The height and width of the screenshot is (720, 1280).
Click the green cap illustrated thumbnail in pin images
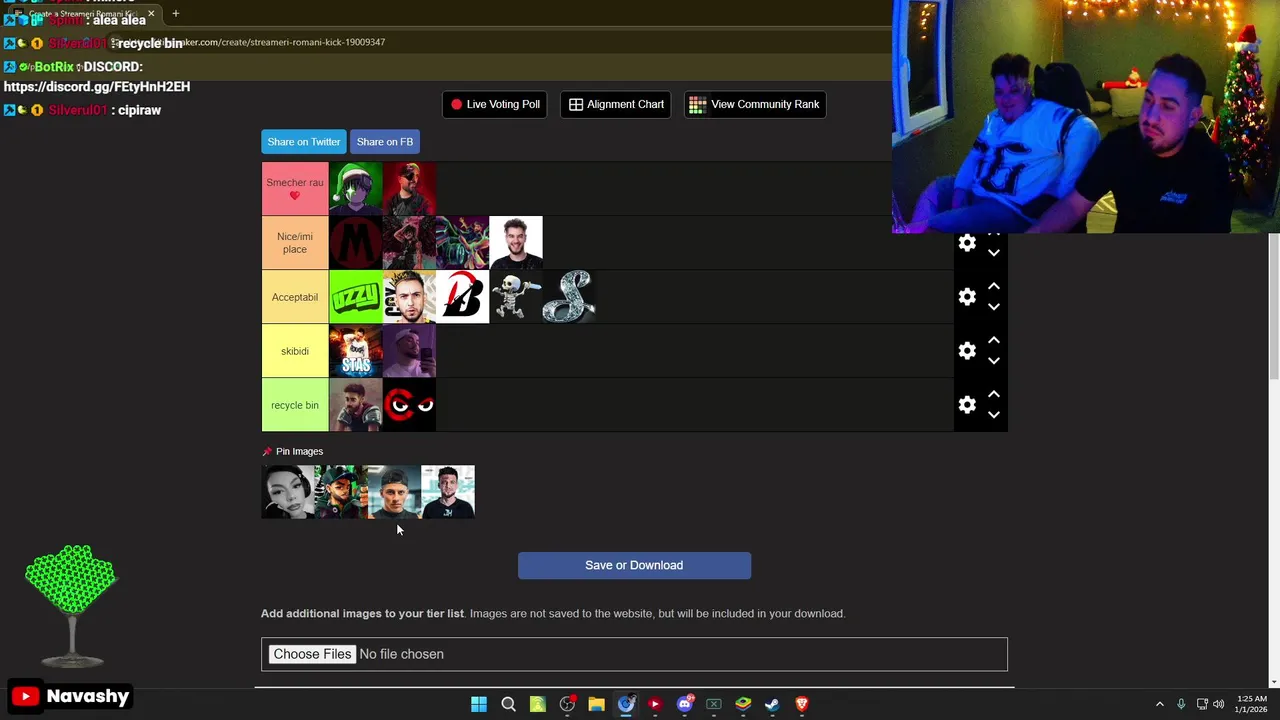point(341,492)
